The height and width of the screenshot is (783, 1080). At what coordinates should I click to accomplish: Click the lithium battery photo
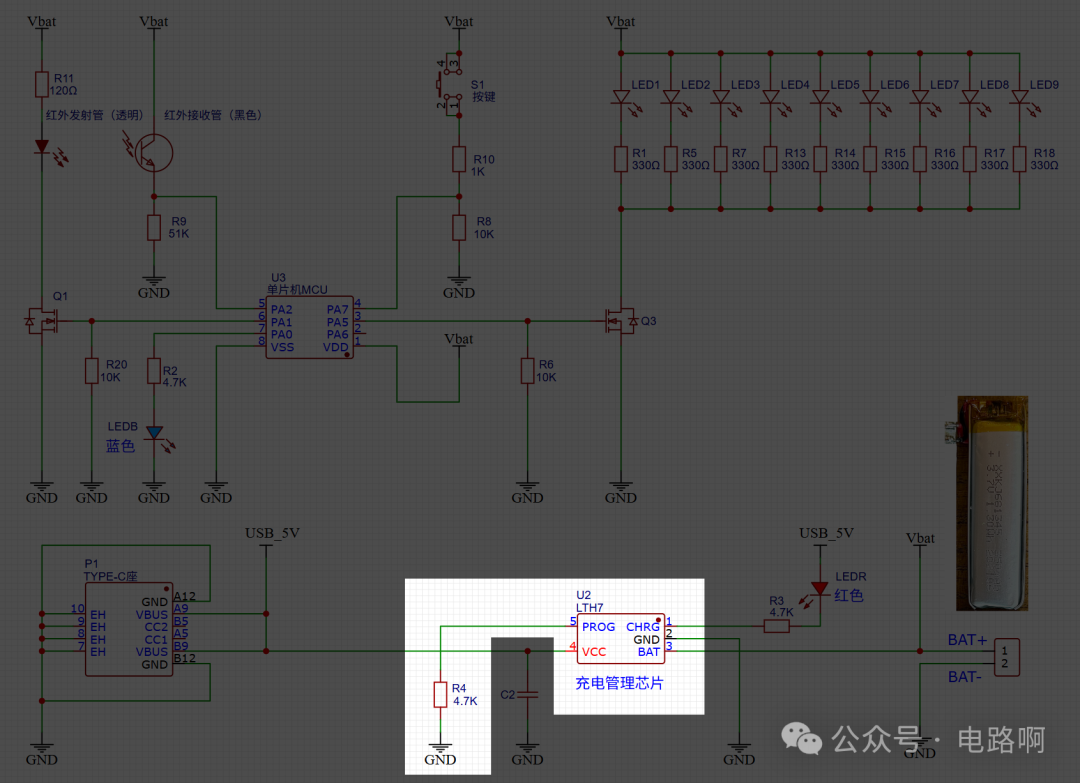[x=992, y=503]
